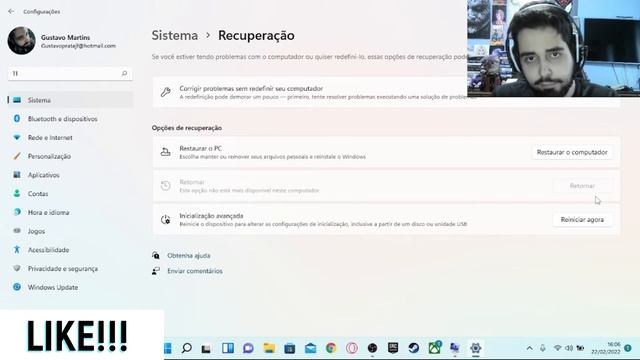Open Aplicativos settings
The image size is (640, 360).
pyautogui.click(x=70, y=175)
